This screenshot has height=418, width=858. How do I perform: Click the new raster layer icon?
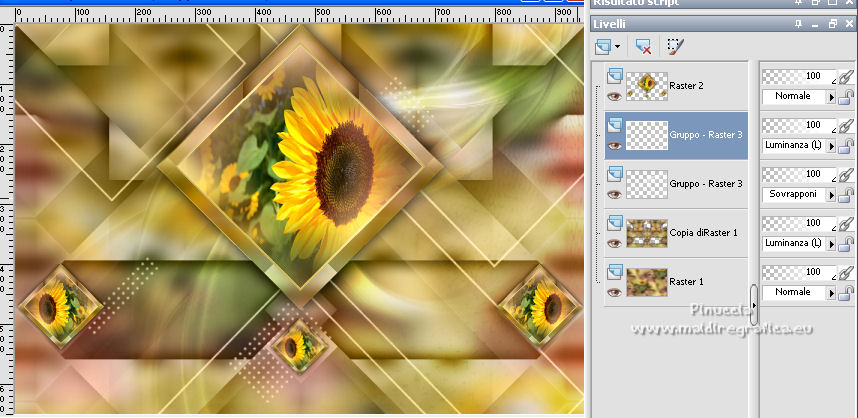click(602, 46)
